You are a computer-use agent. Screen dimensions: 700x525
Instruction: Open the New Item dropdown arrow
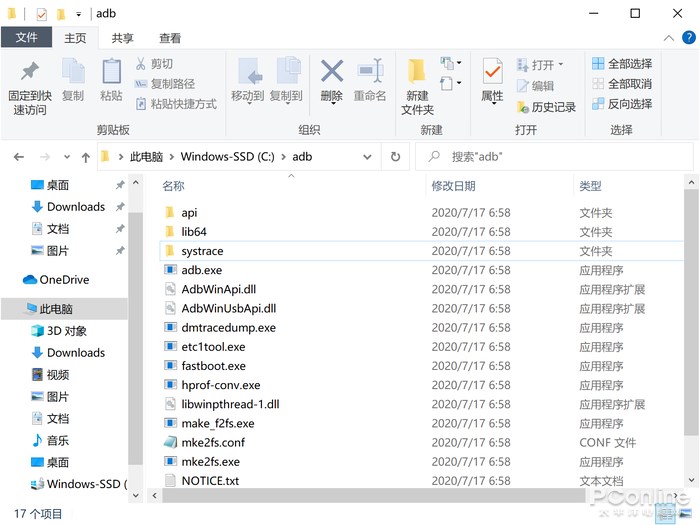459,63
